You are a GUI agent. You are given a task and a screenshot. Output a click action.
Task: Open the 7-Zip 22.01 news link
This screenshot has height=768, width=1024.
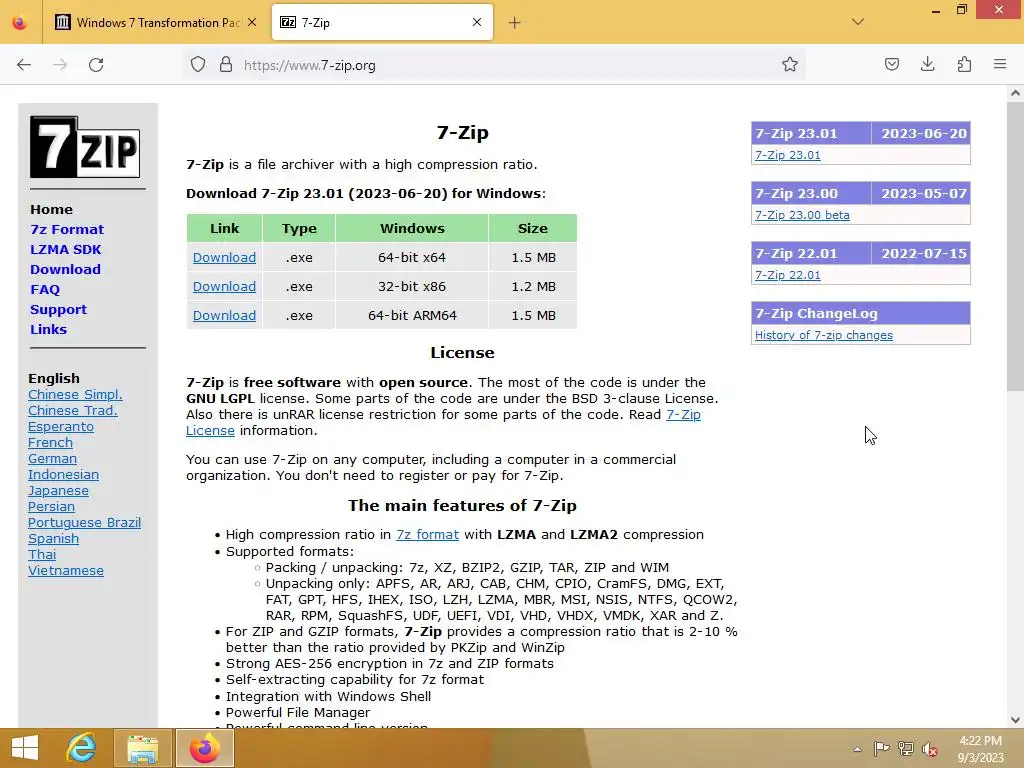[x=788, y=275]
